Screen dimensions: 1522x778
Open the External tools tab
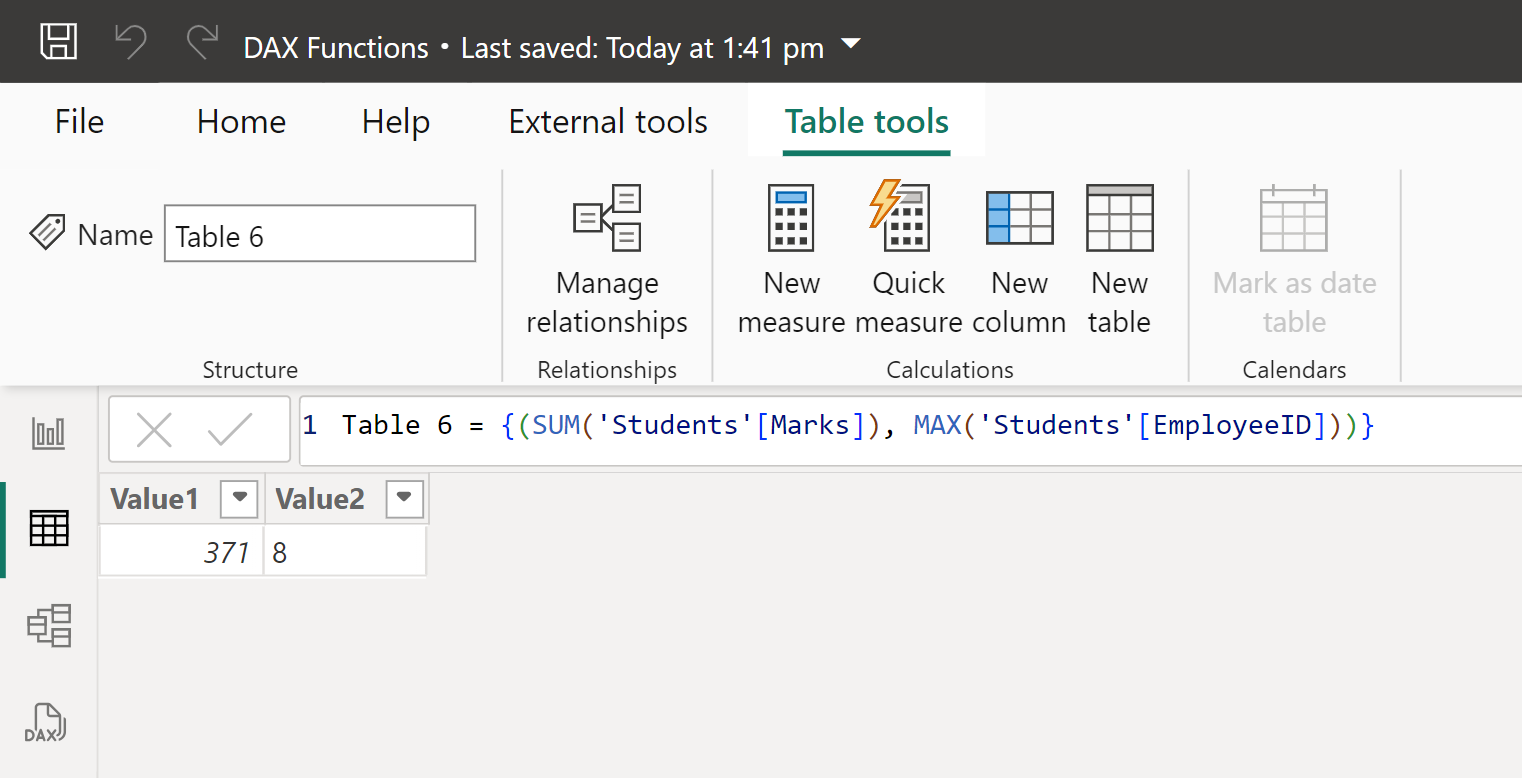(x=607, y=121)
